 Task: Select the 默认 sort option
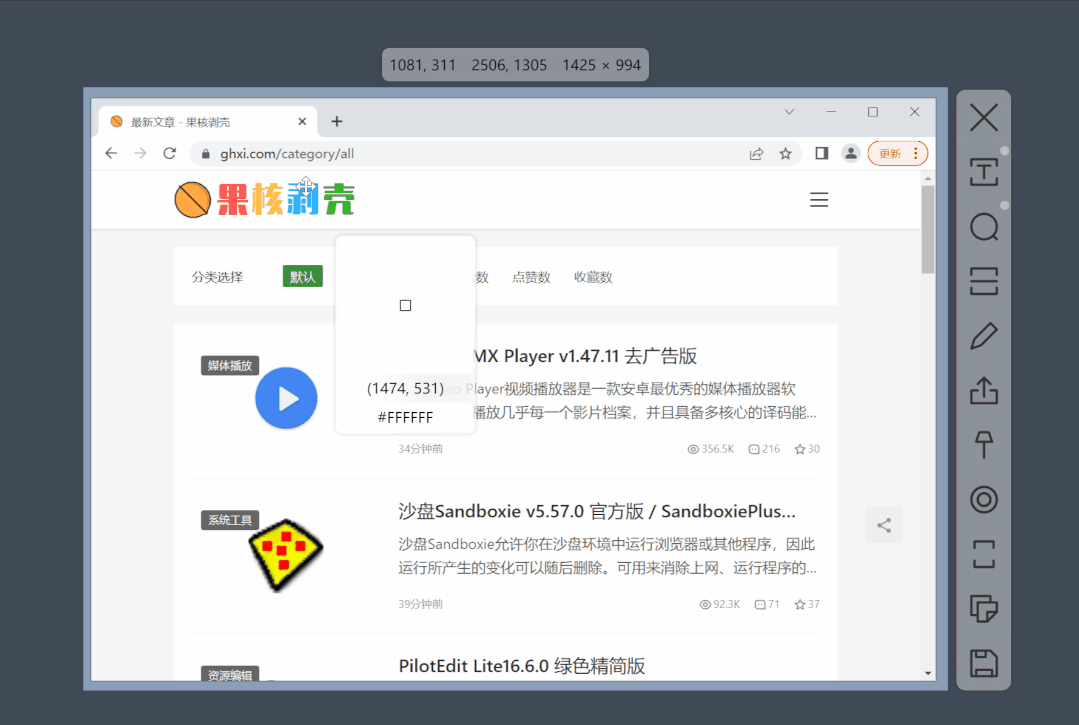303,277
